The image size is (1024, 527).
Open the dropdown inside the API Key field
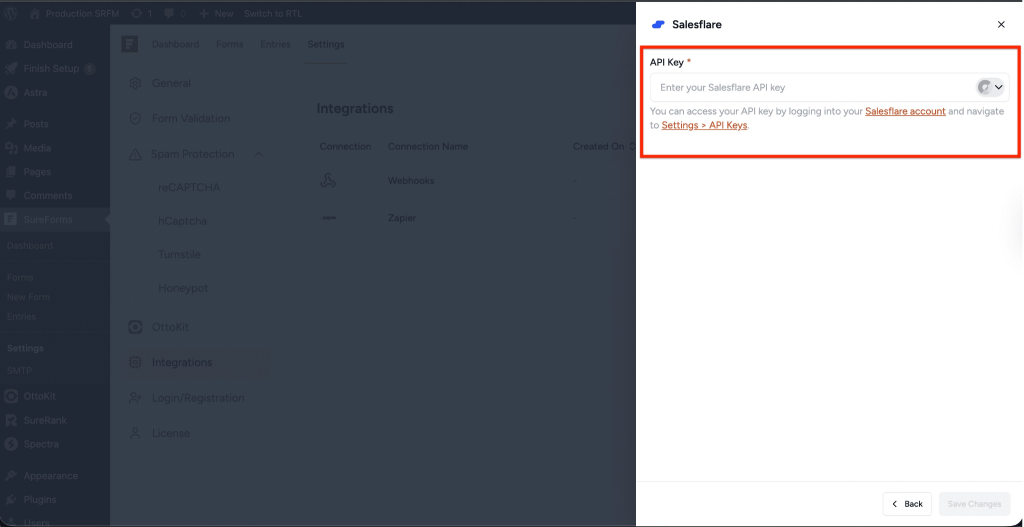point(991,87)
